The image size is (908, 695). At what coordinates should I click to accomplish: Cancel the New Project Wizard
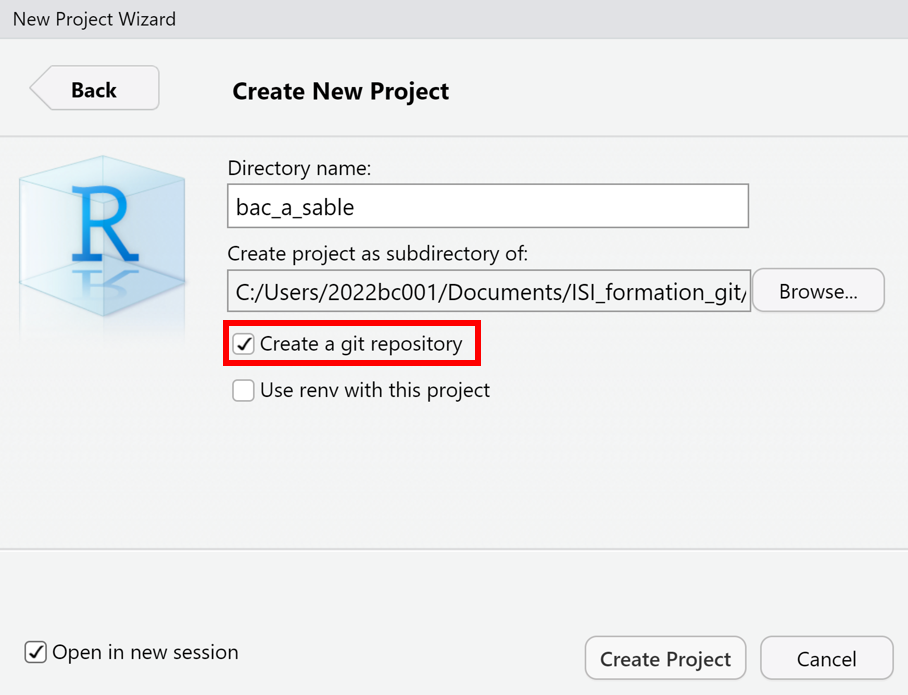coord(826,659)
